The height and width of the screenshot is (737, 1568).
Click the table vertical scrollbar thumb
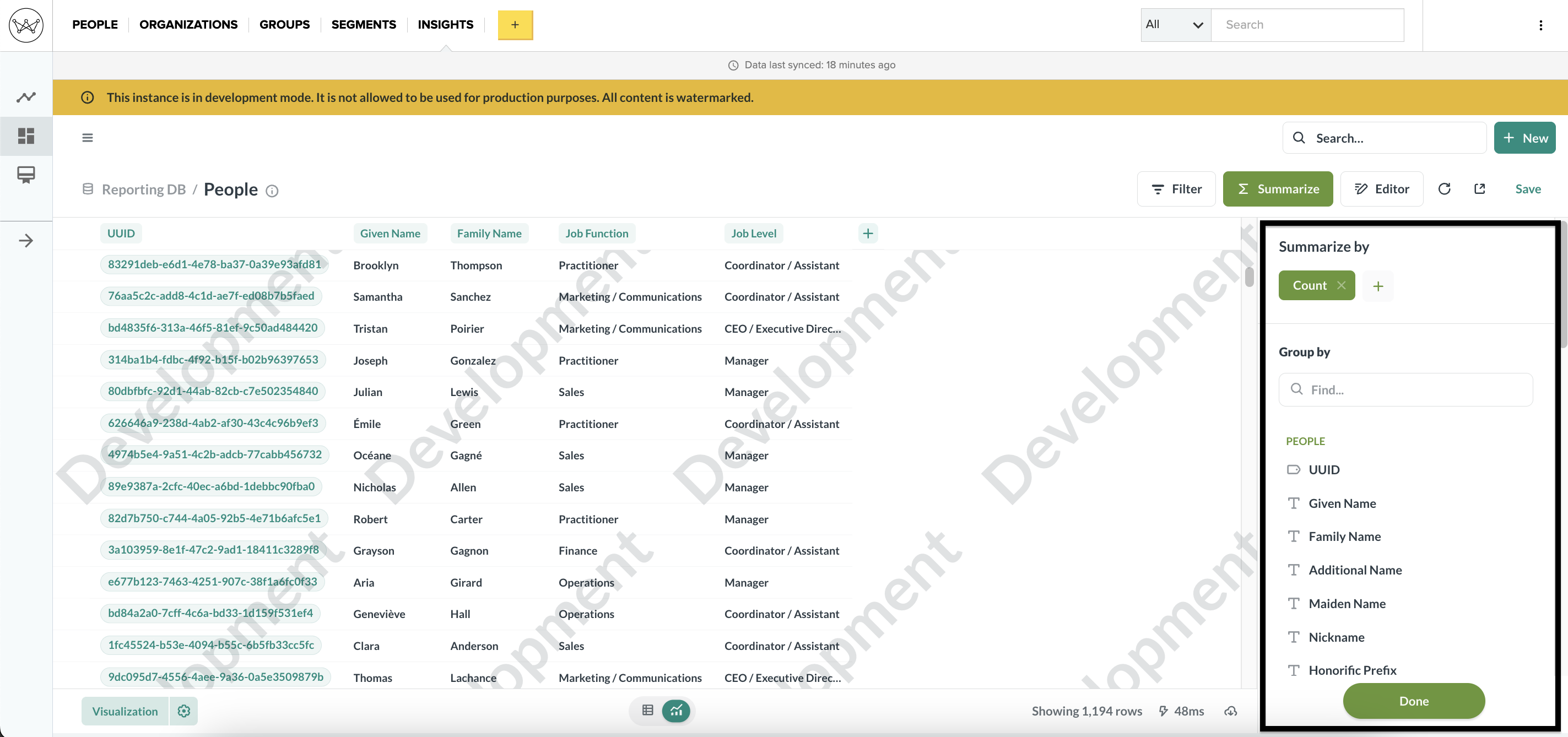(1249, 277)
